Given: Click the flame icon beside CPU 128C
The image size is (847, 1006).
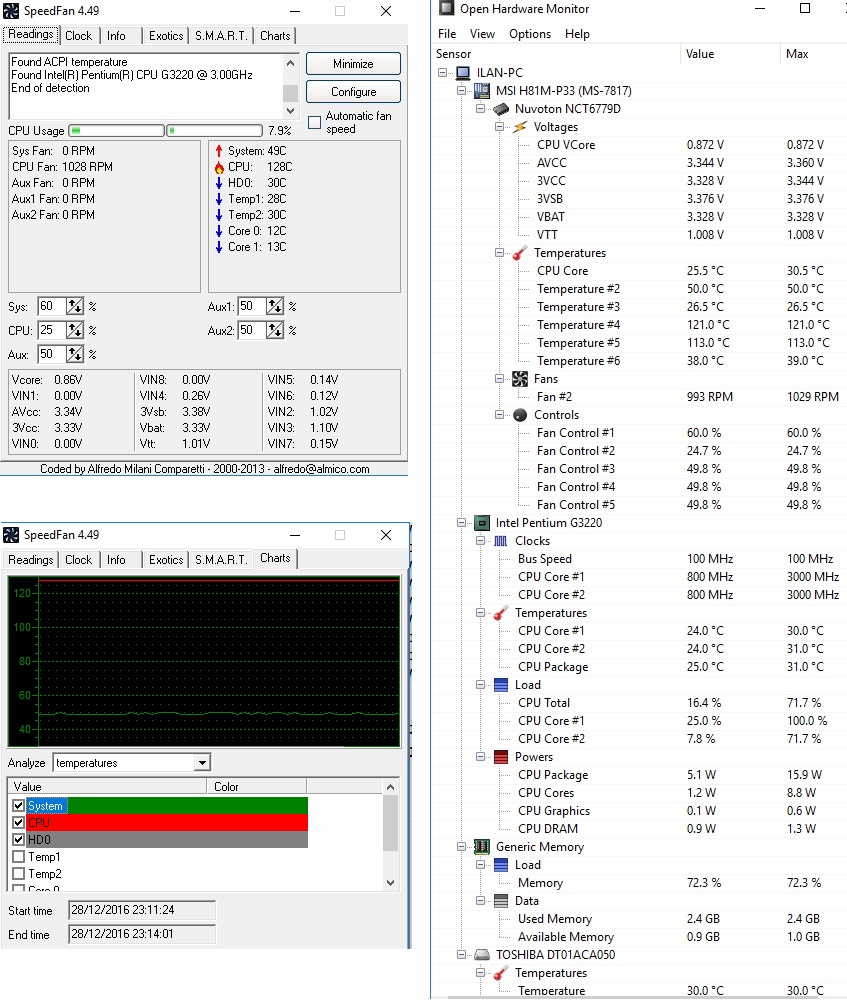Looking at the screenshot, I should 219,167.
